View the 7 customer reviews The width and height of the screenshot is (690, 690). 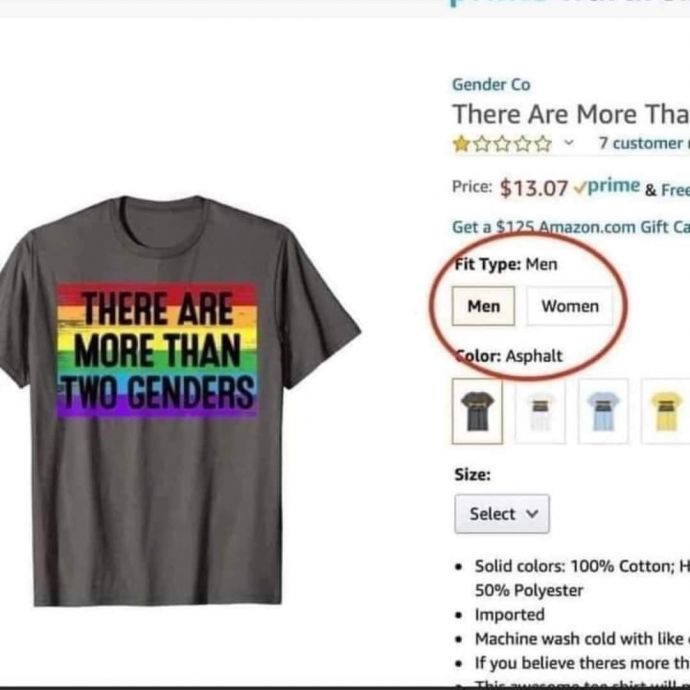click(x=642, y=143)
